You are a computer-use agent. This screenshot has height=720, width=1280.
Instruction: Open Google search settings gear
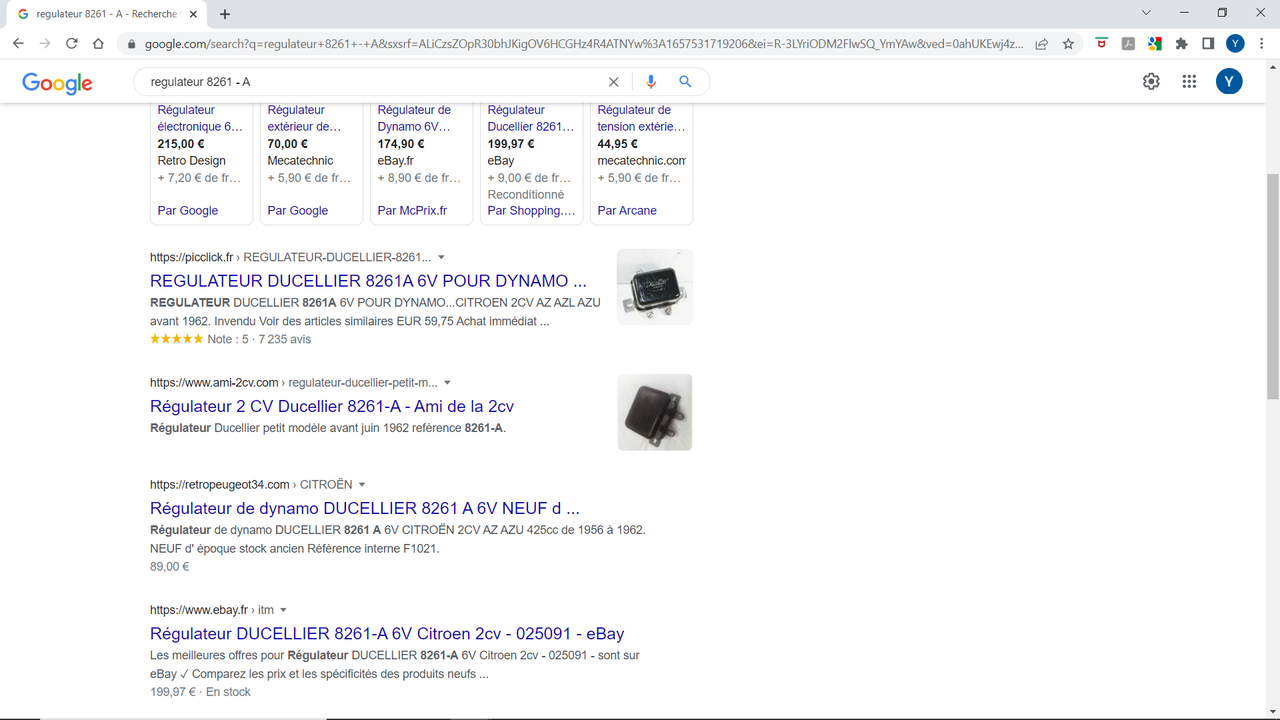point(1152,82)
